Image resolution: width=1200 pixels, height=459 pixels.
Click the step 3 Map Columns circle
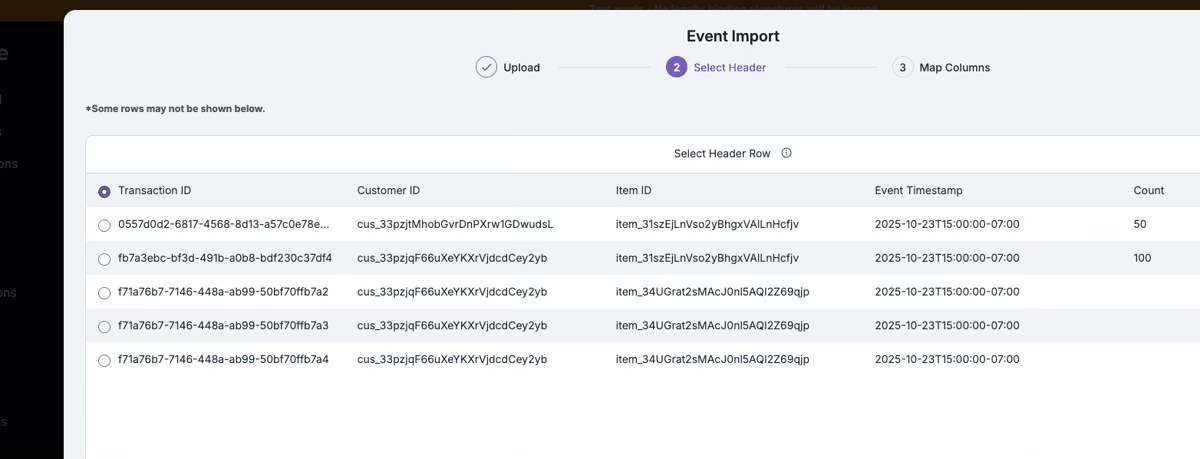(902, 68)
